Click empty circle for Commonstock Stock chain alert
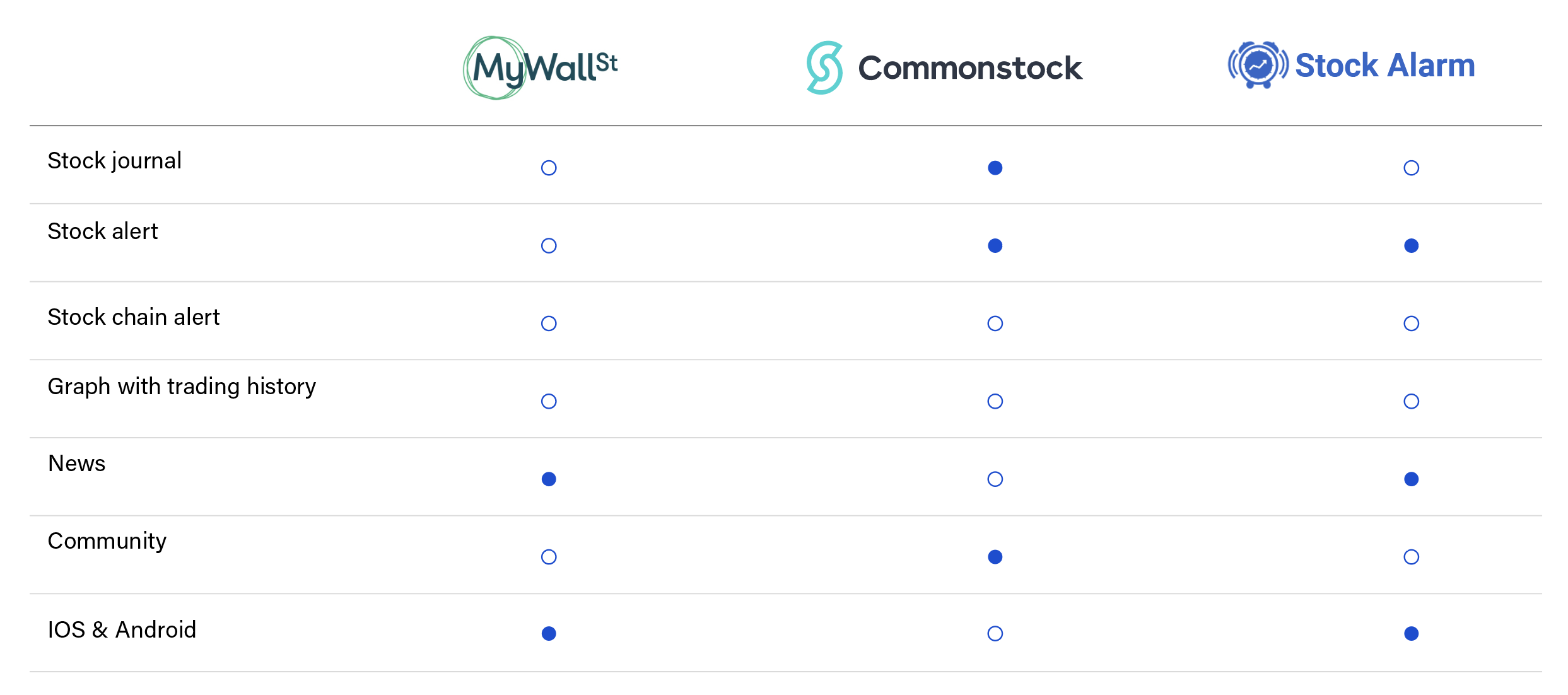Image resolution: width=1568 pixels, height=695 pixels. tap(995, 324)
